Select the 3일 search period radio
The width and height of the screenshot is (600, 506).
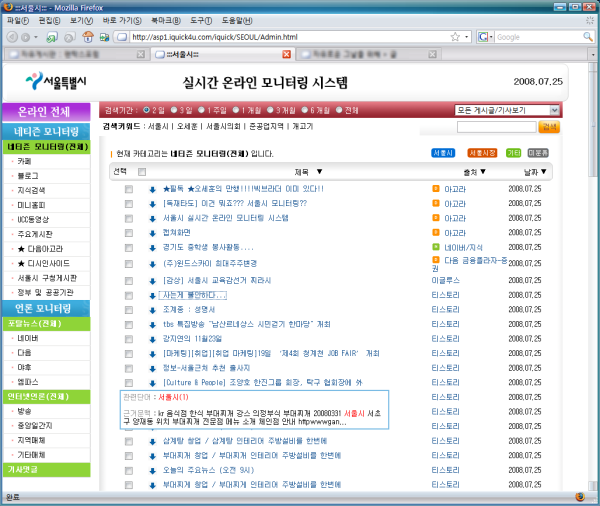[174, 110]
